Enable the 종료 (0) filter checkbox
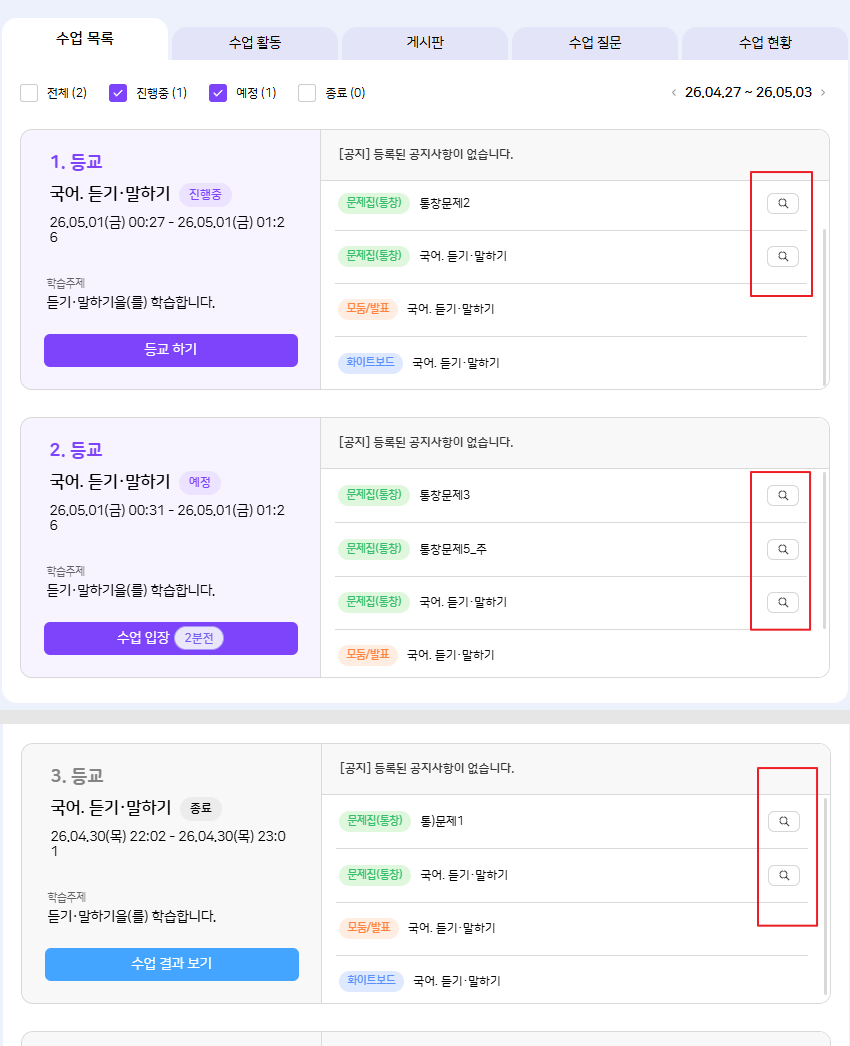850x1046 pixels. point(307,93)
